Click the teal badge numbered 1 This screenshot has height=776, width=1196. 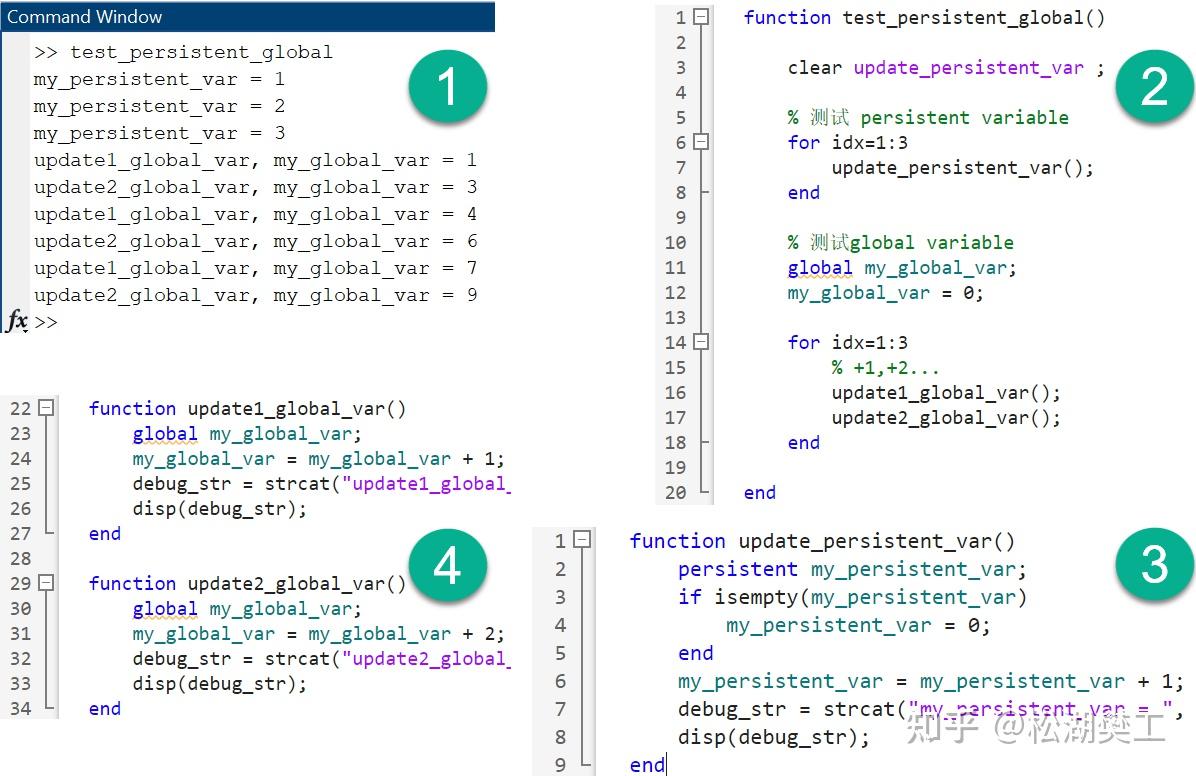pyautogui.click(x=447, y=87)
